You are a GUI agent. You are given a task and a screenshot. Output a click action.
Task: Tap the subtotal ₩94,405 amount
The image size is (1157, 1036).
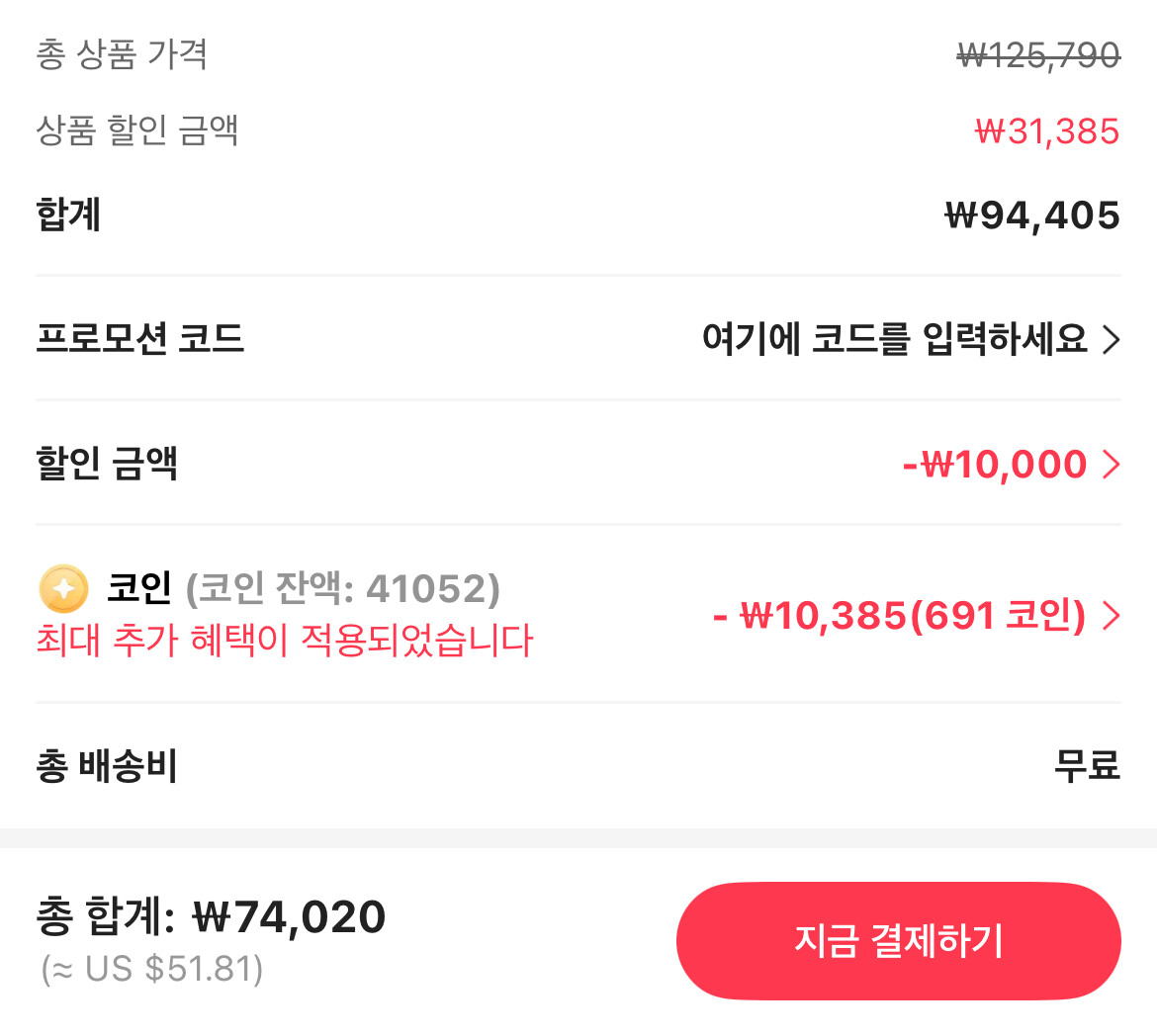click(x=1031, y=216)
